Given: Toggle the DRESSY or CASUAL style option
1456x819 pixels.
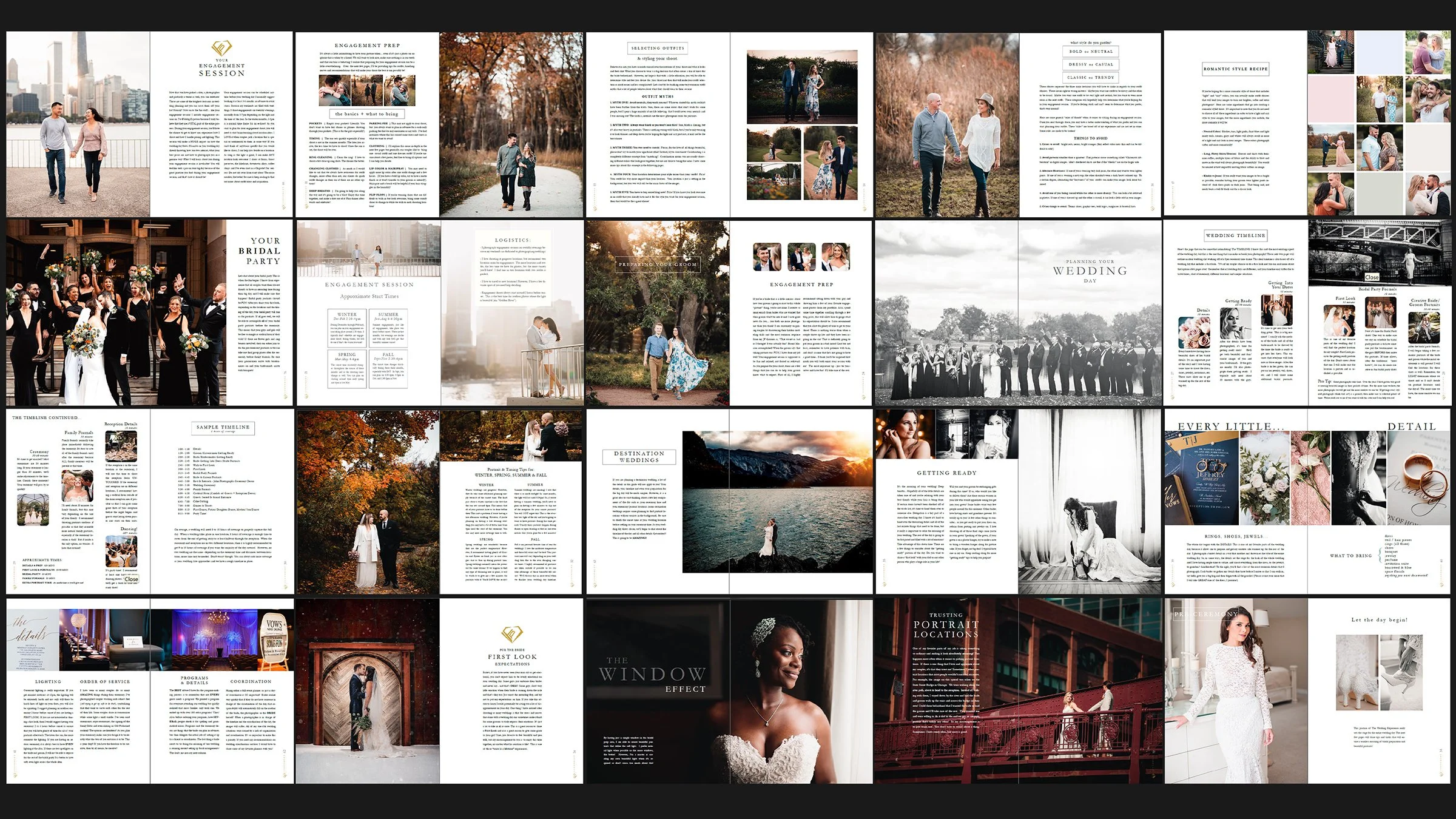Looking at the screenshot, I should [1091, 65].
